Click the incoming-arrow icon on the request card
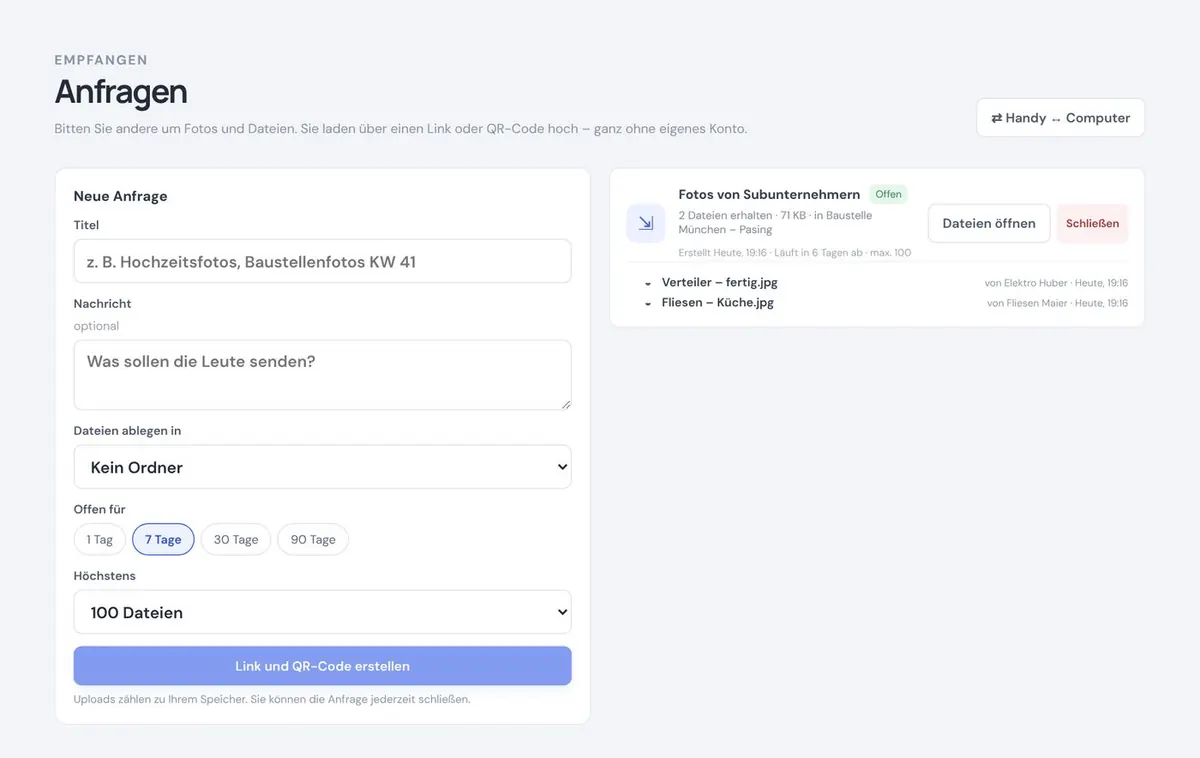Screen dimensions: 1200x758 click(646, 223)
